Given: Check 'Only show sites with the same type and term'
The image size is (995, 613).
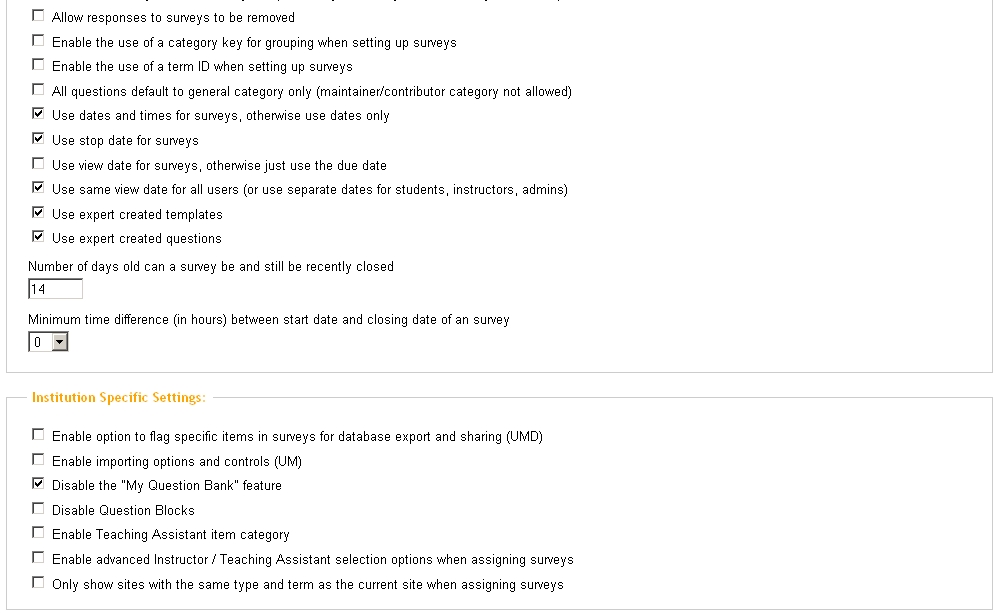Looking at the screenshot, I should [x=38, y=582].
